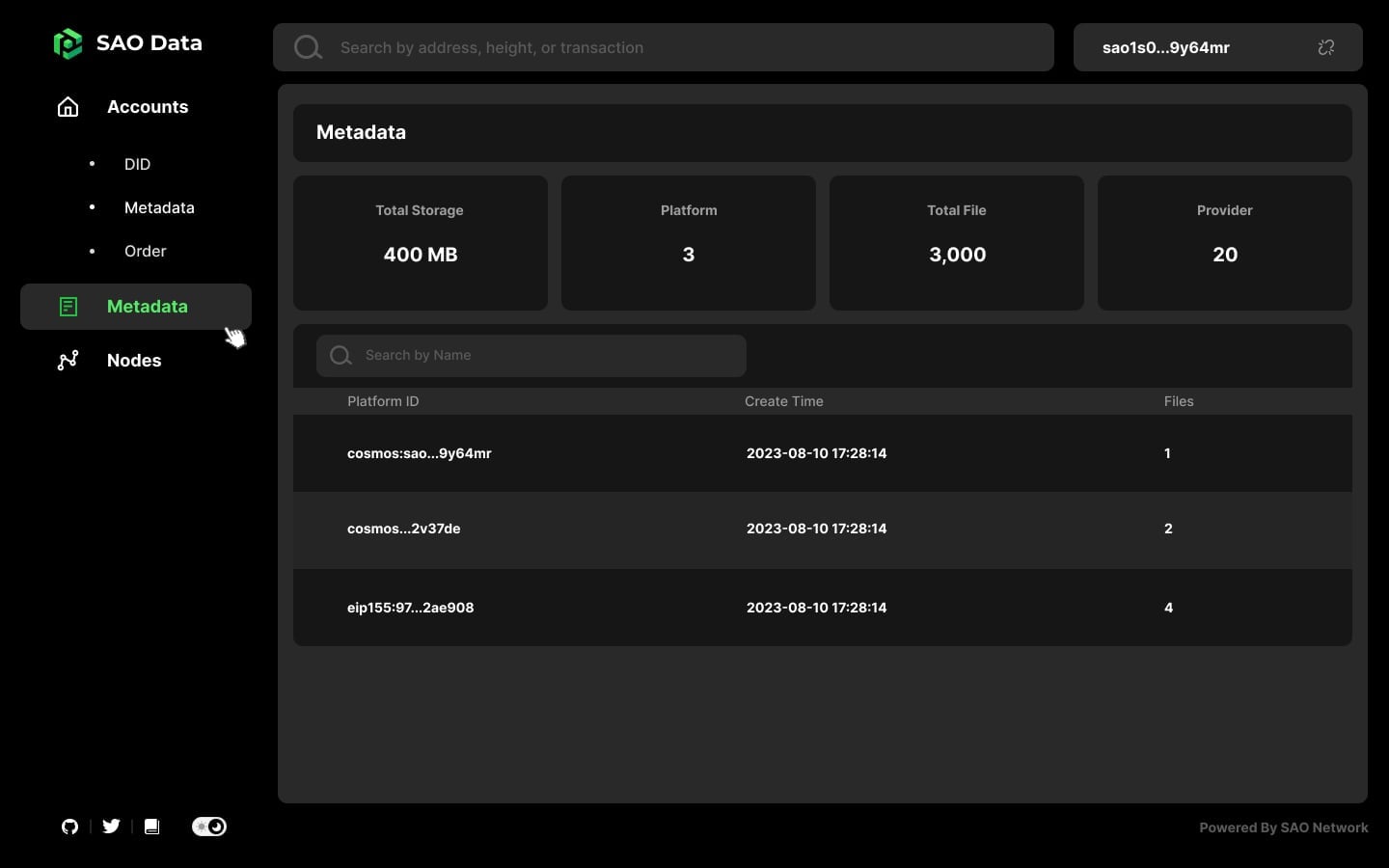
Task: Select Order under Accounts
Action: click(x=145, y=251)
